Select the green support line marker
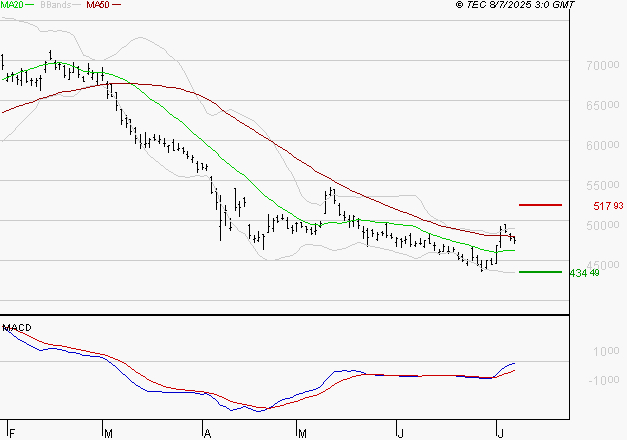627x440 pixels. coord(540,272)
